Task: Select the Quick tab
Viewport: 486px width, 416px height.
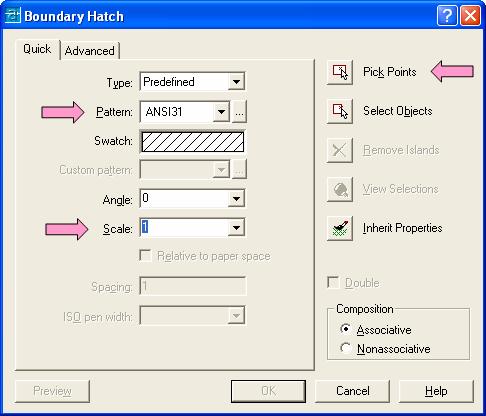Action: [37, 49]
